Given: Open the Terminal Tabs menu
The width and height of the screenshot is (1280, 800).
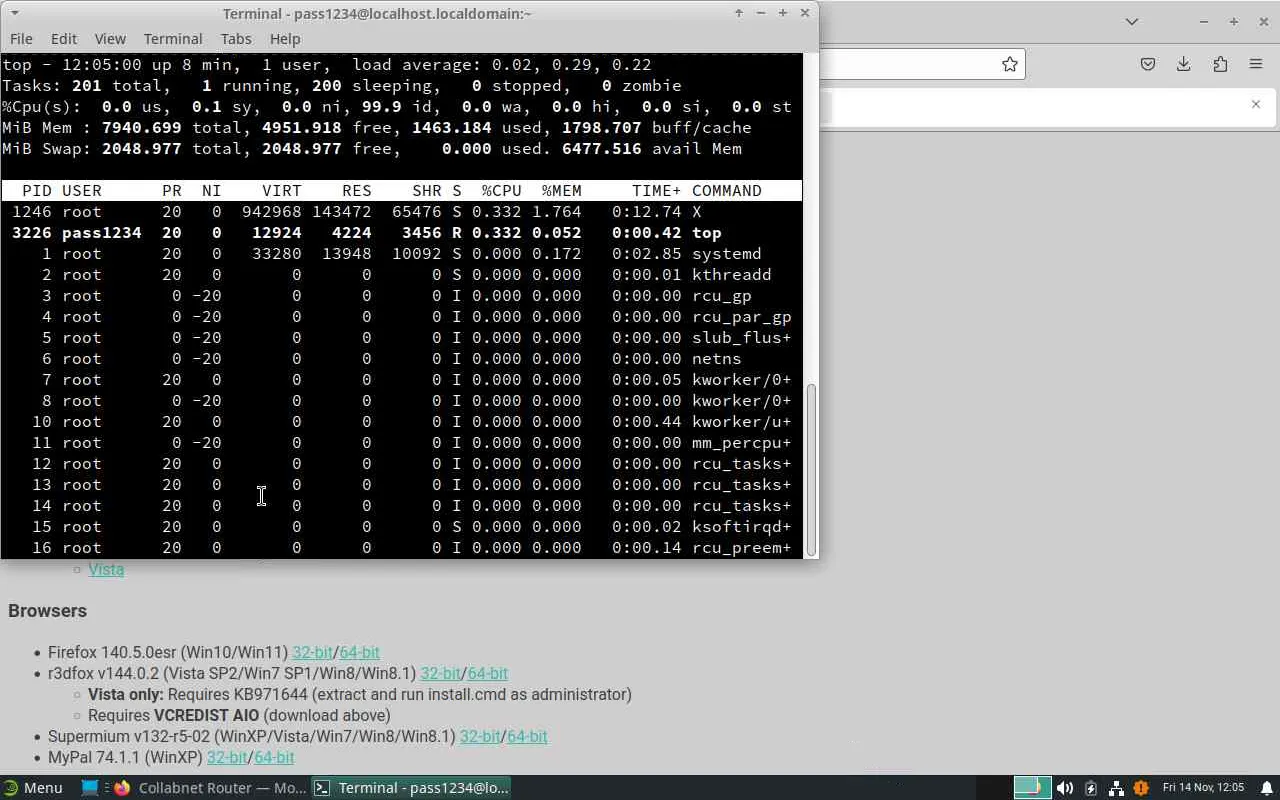Looking at the screenshot, I should click(x=236, y=38).
